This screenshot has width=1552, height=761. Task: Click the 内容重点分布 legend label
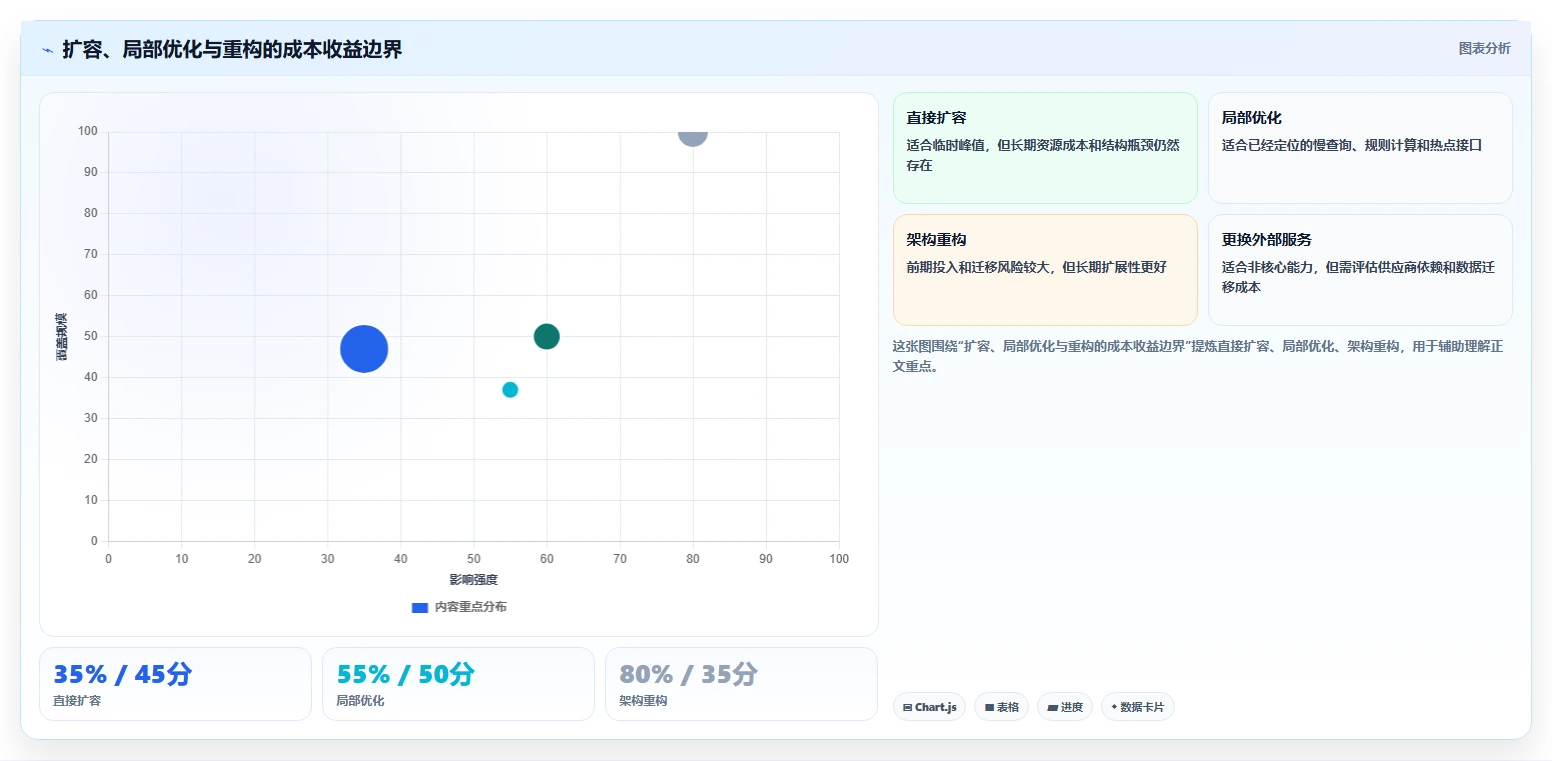click(470, 607)
